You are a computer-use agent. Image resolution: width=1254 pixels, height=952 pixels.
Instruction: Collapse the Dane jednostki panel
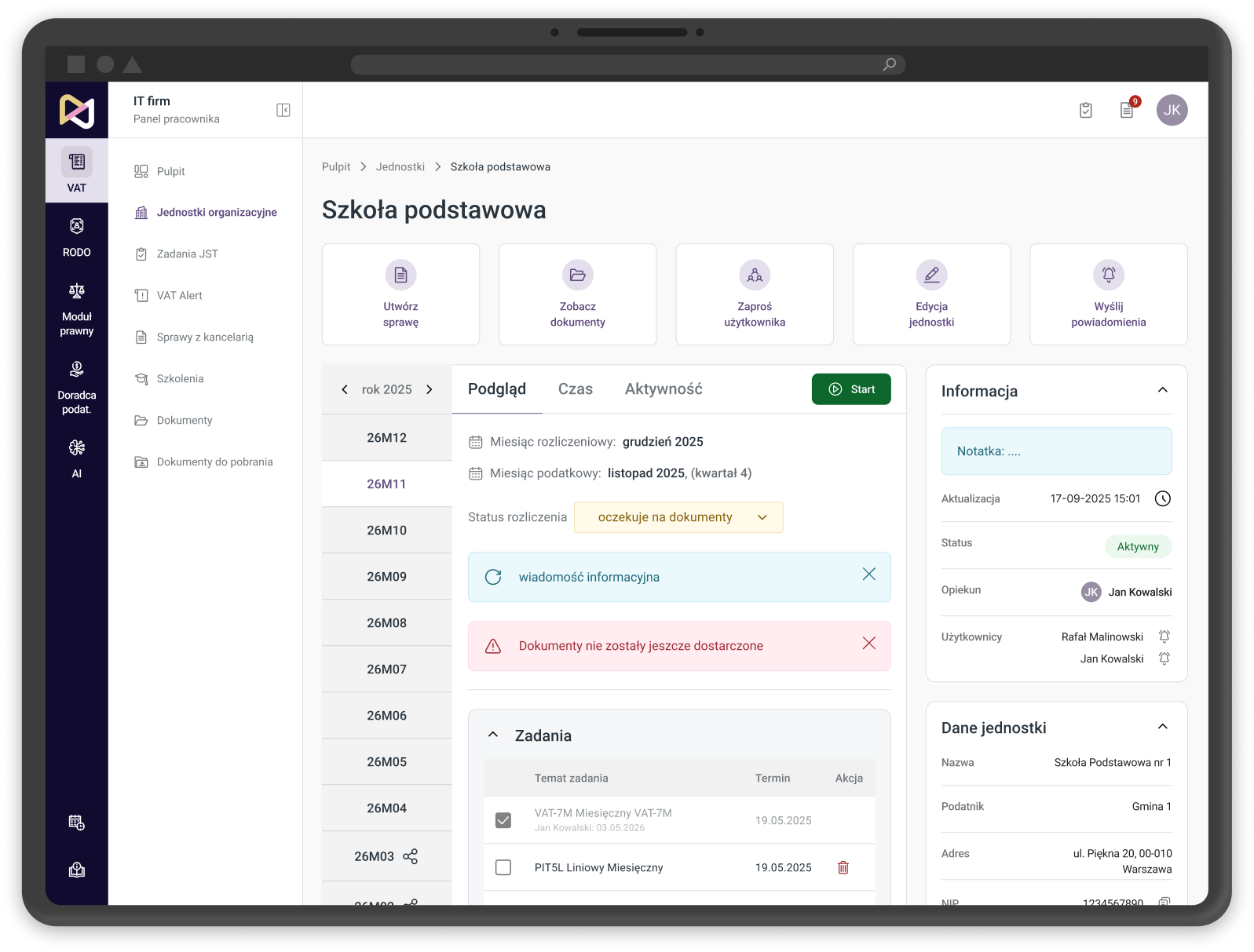pyautogui.click(x=1163, y=727)
